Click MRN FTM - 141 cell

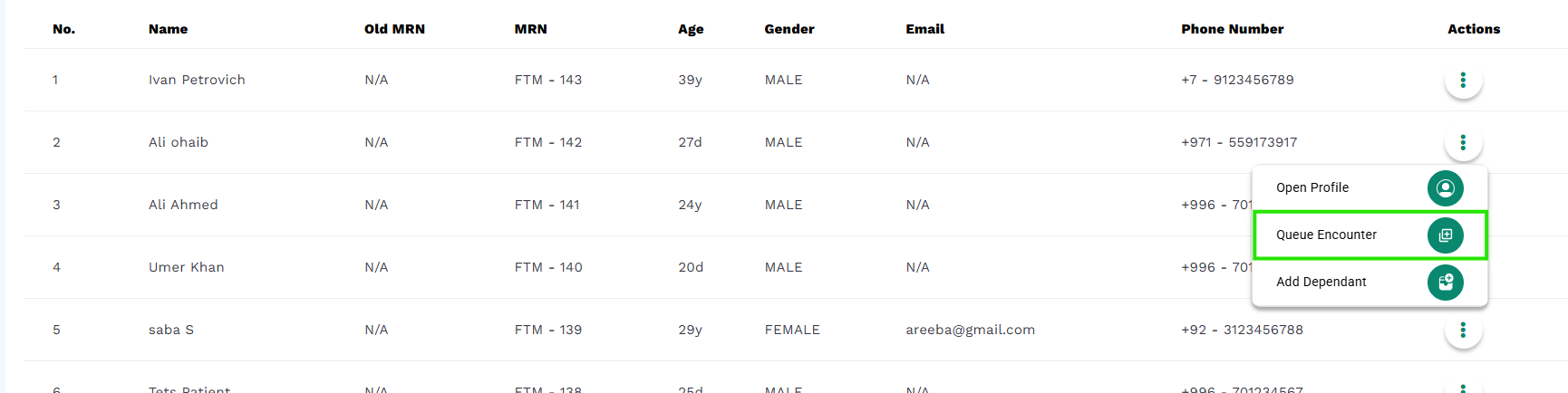point(547,205)
